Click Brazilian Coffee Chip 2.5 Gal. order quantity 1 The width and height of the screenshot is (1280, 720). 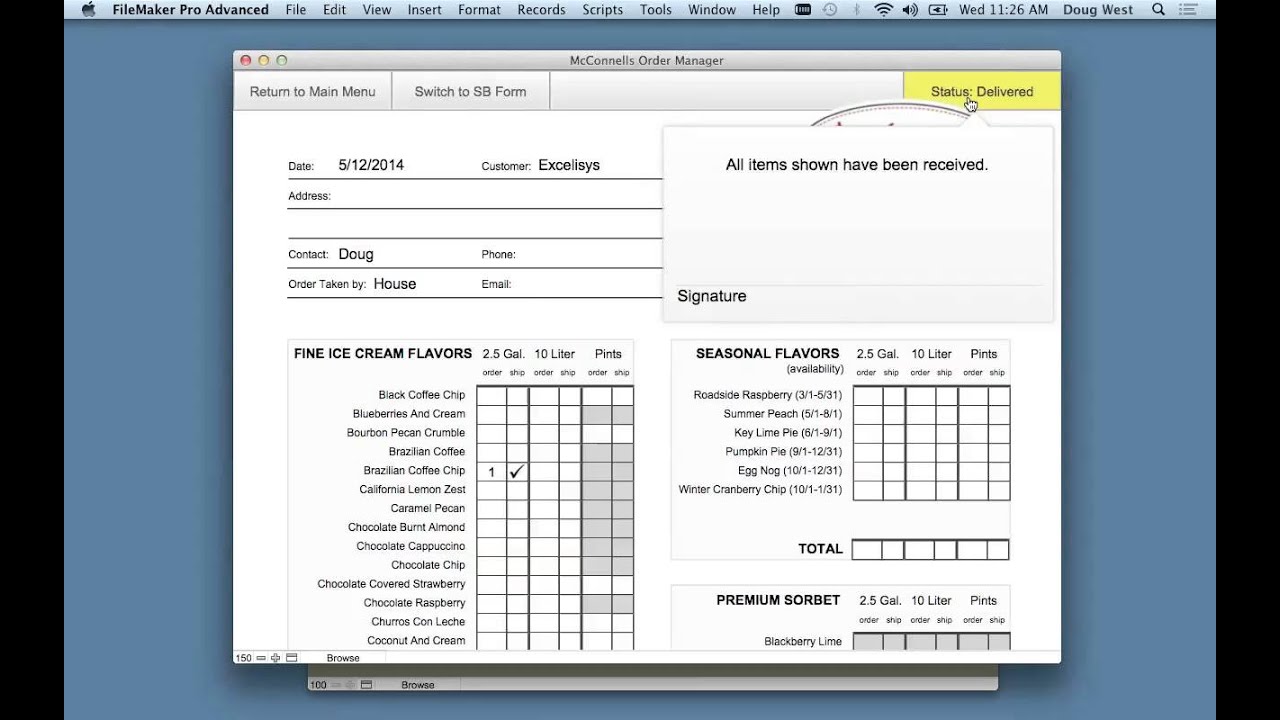tap(491, 471)
